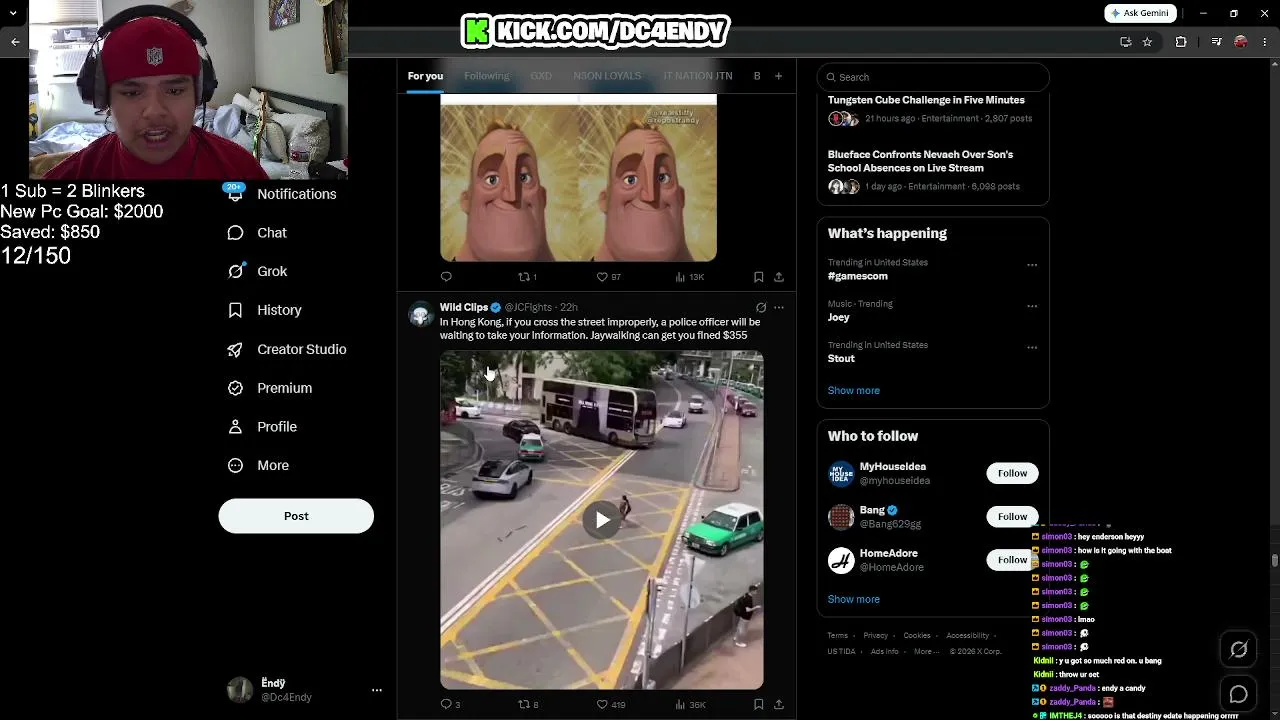Open the IT NATION JTN tab

click(x=698, y=76)
